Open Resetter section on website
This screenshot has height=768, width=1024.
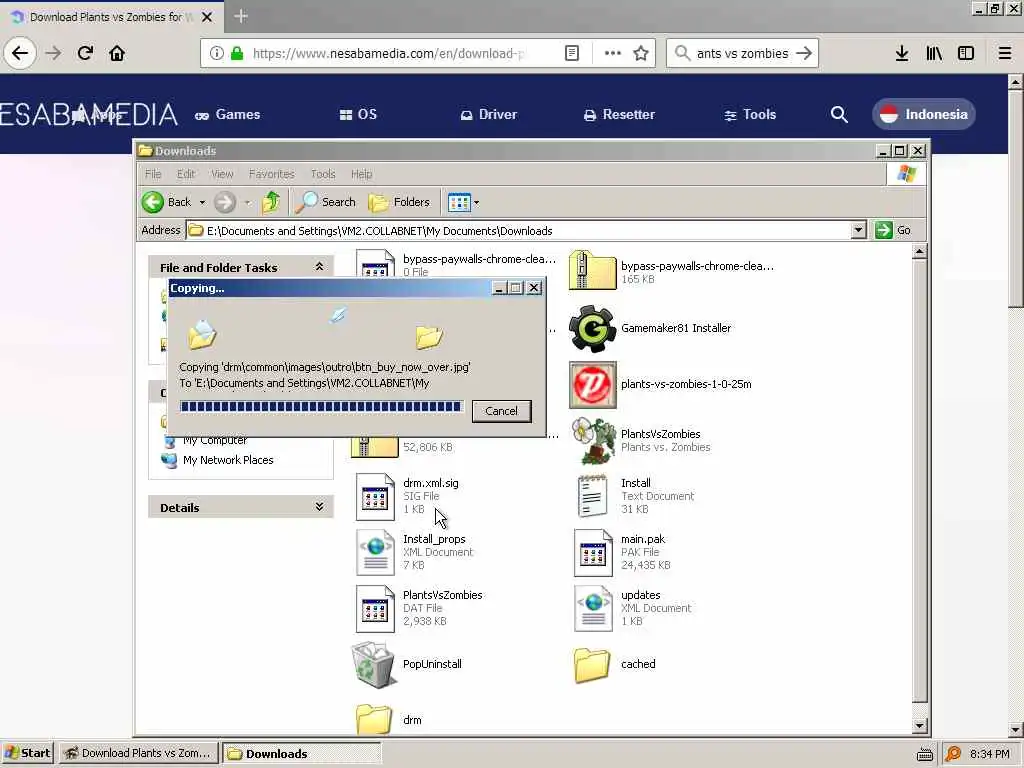pos(619,114)
